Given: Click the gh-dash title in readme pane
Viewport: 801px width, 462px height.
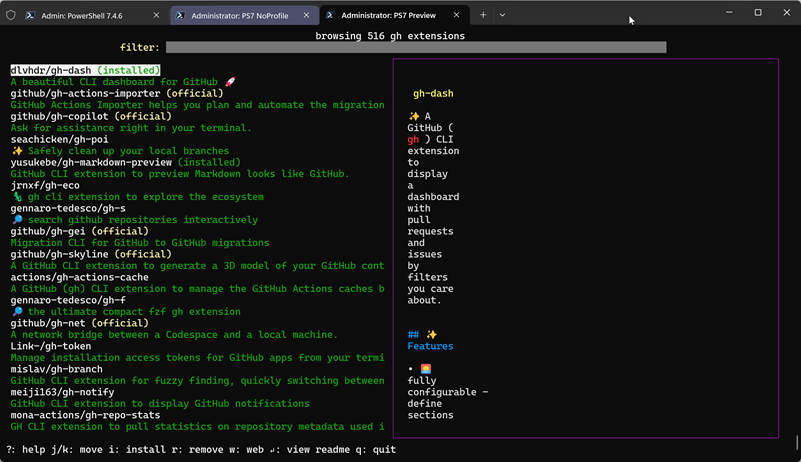Looking at the screenshot, I should [x=433, y=94].
